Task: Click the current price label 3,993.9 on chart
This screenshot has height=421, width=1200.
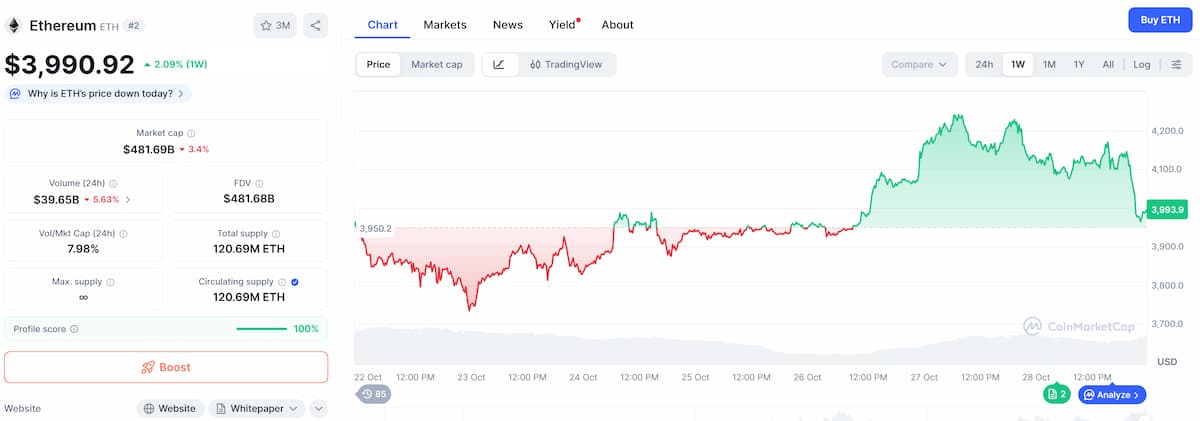Action: pos(1167,210)
